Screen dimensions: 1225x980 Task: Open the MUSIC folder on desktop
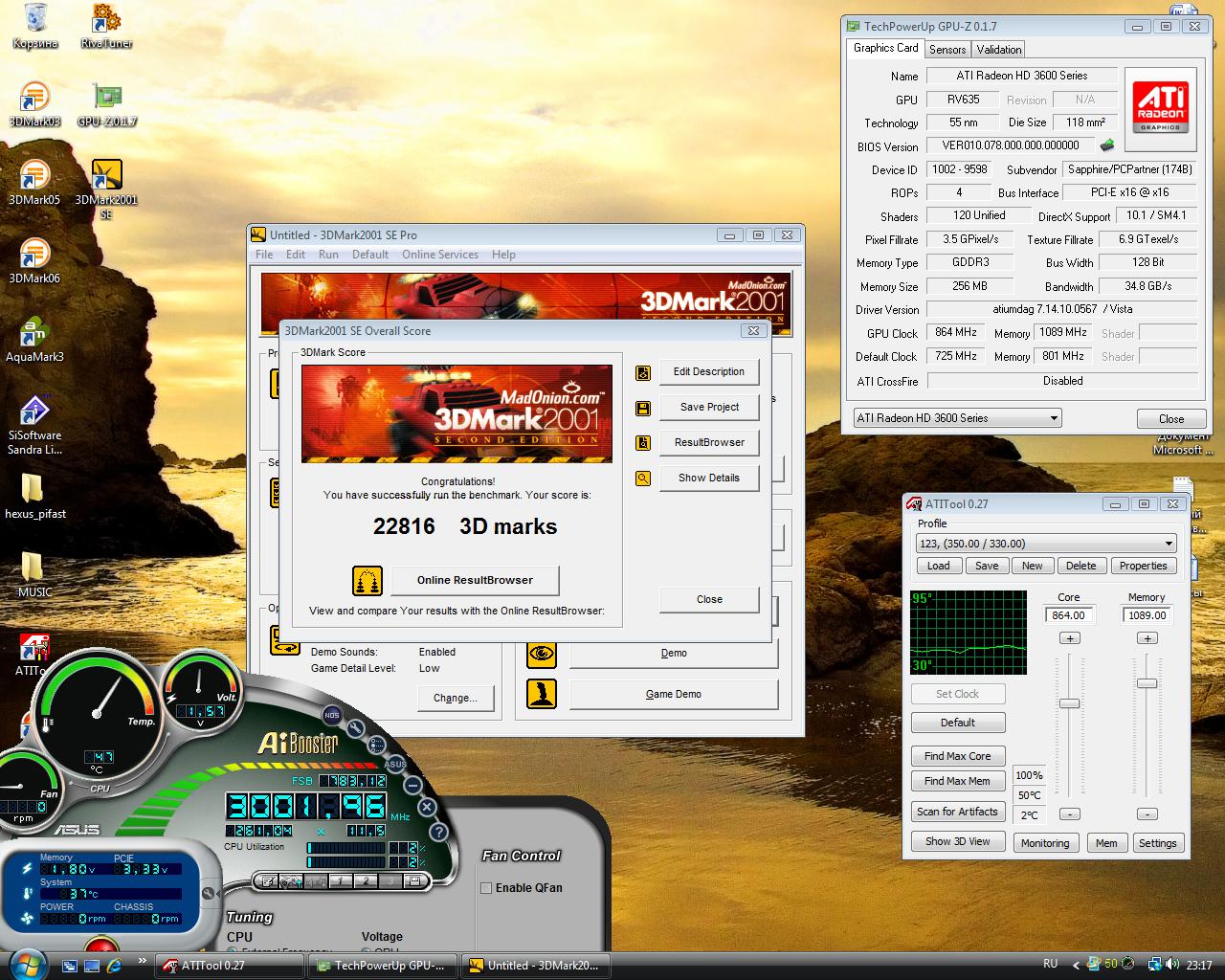34,575
